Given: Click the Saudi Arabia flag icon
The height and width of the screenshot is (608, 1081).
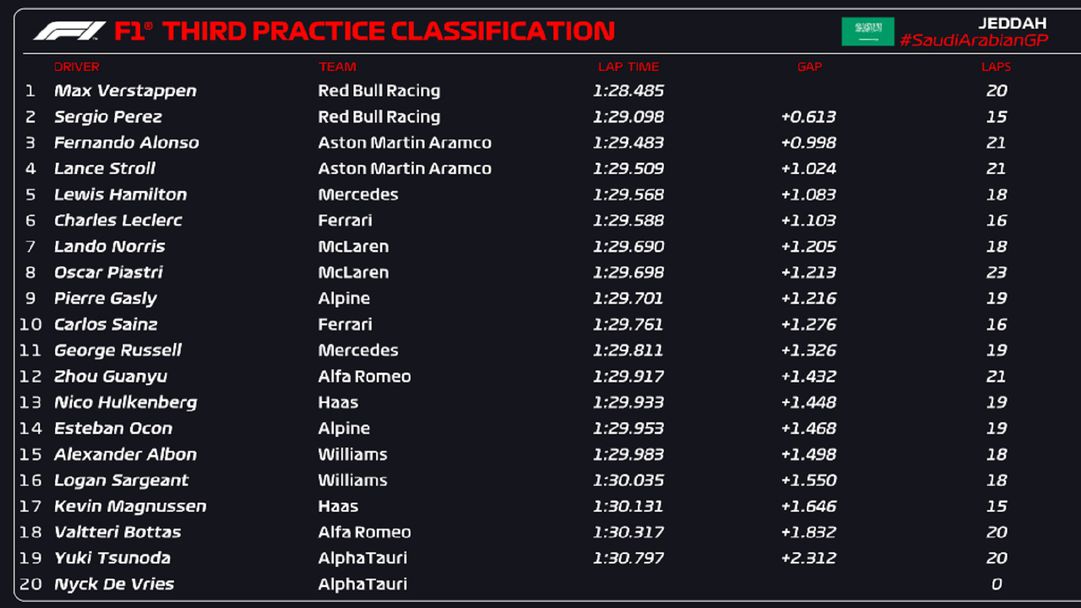Looking at the screenshot, I should pos(867,31).
